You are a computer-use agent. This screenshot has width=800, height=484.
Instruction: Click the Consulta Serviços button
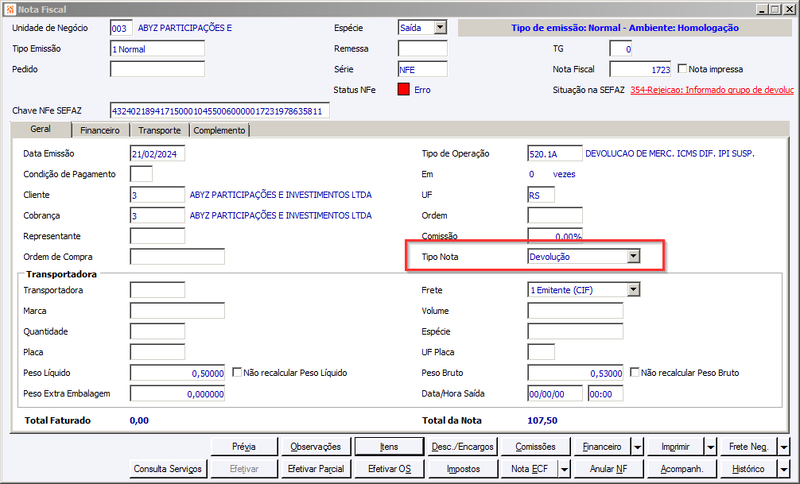click(x=167, y=469)
